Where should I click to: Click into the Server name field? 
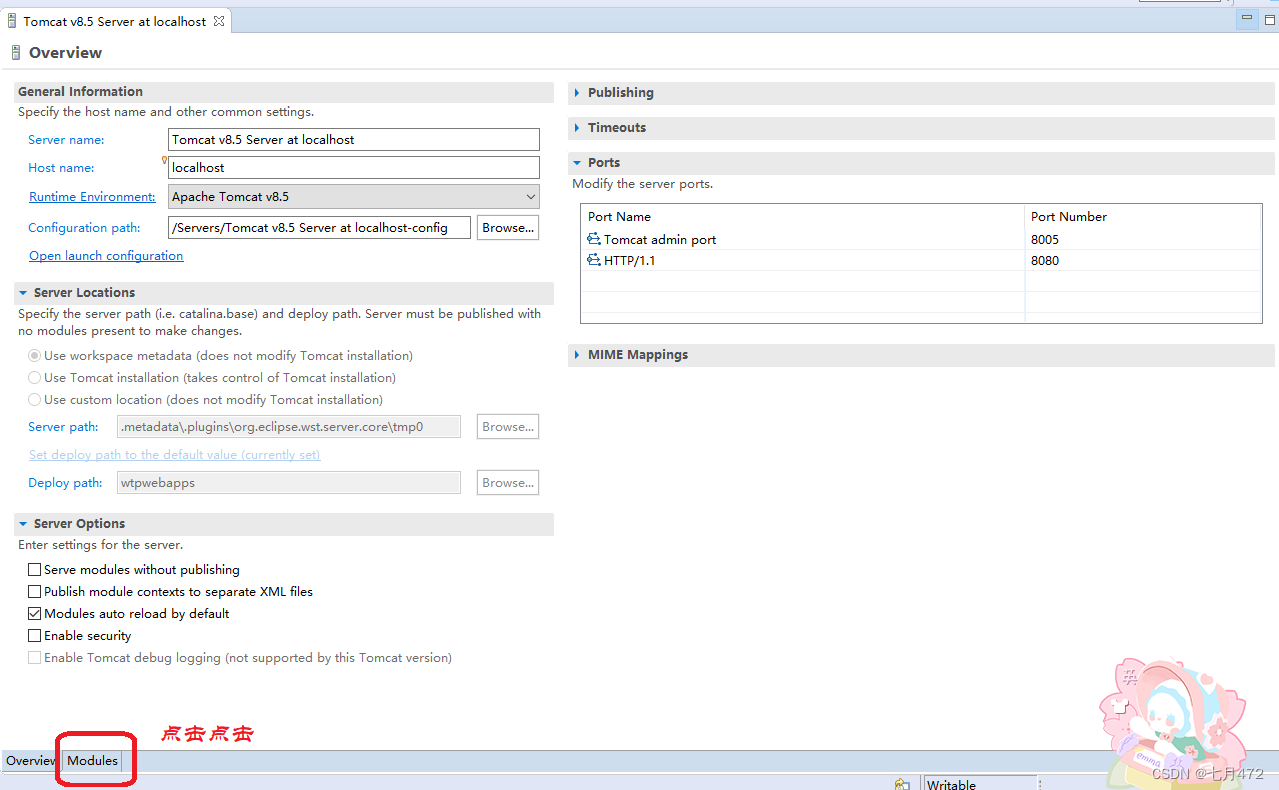[354, 140]
